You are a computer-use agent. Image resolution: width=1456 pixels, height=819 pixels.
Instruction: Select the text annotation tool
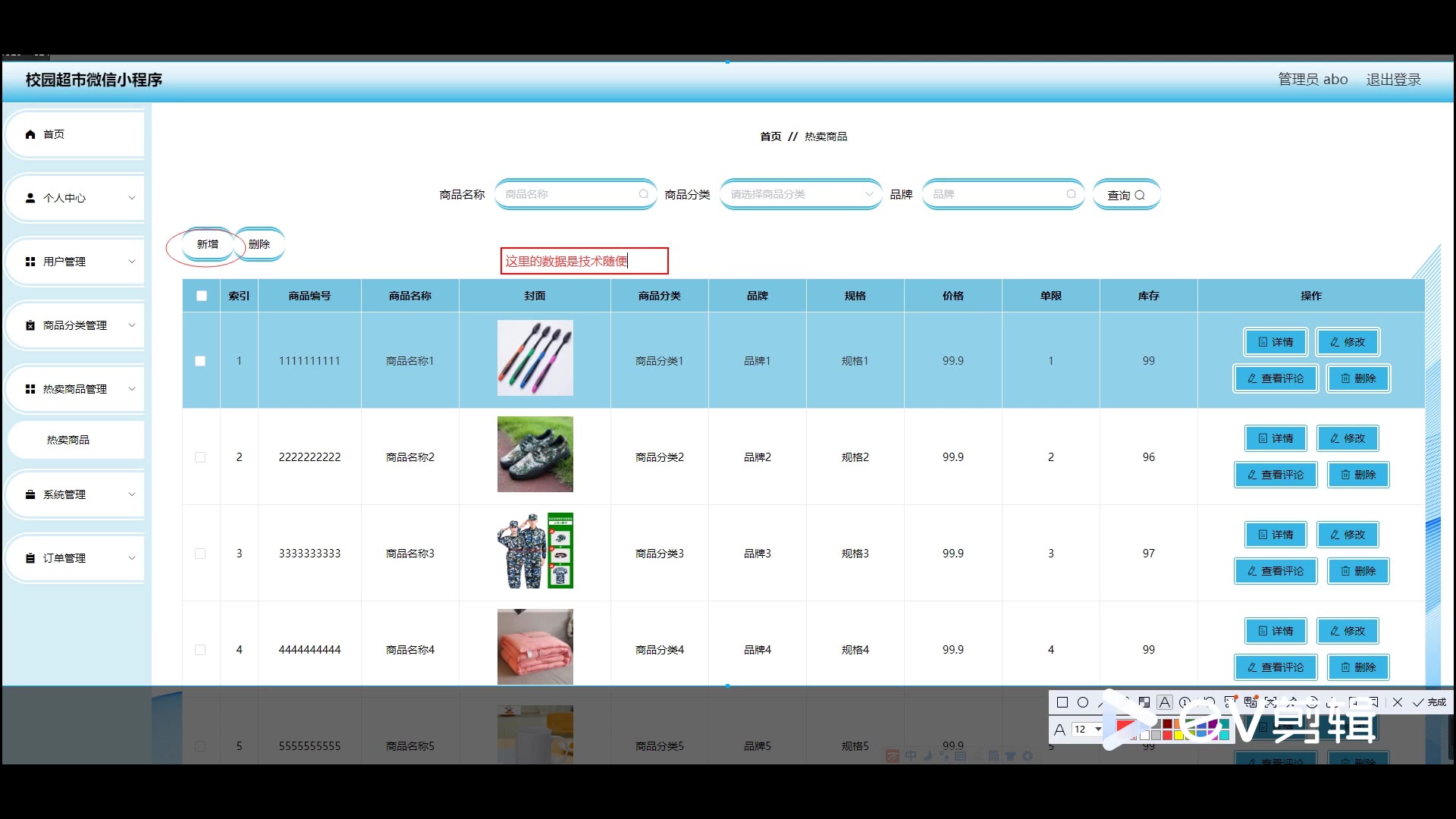tap(1165, 702)
